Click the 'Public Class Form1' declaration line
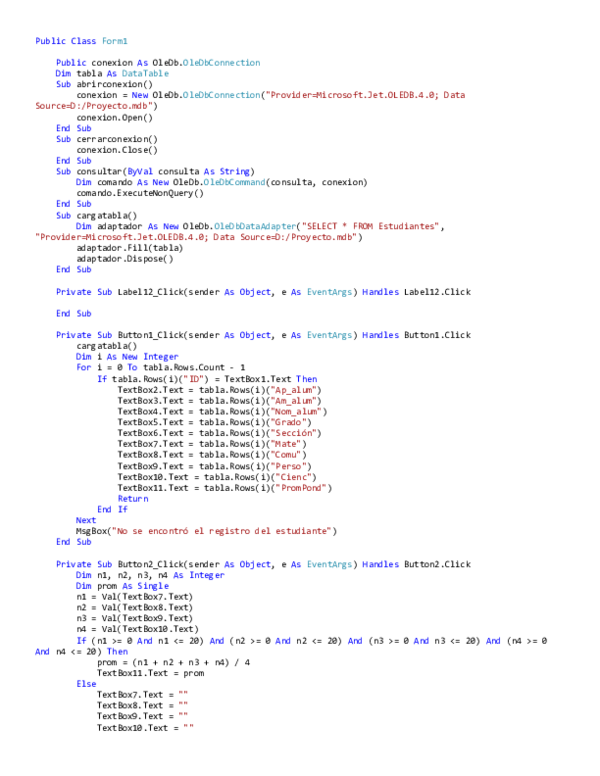Image resolution: width=600 pixels, height=776 pixels. coord(82,41)
